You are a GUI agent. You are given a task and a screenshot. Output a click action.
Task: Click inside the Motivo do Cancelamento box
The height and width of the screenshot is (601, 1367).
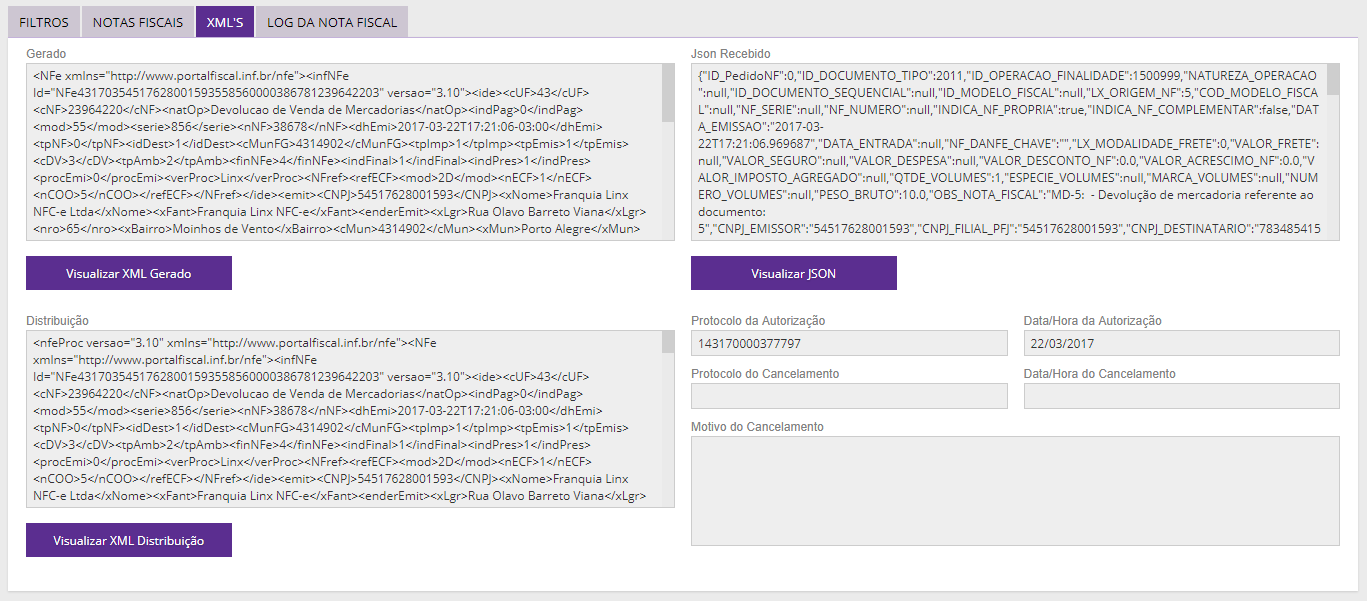tap(1015, 490)
